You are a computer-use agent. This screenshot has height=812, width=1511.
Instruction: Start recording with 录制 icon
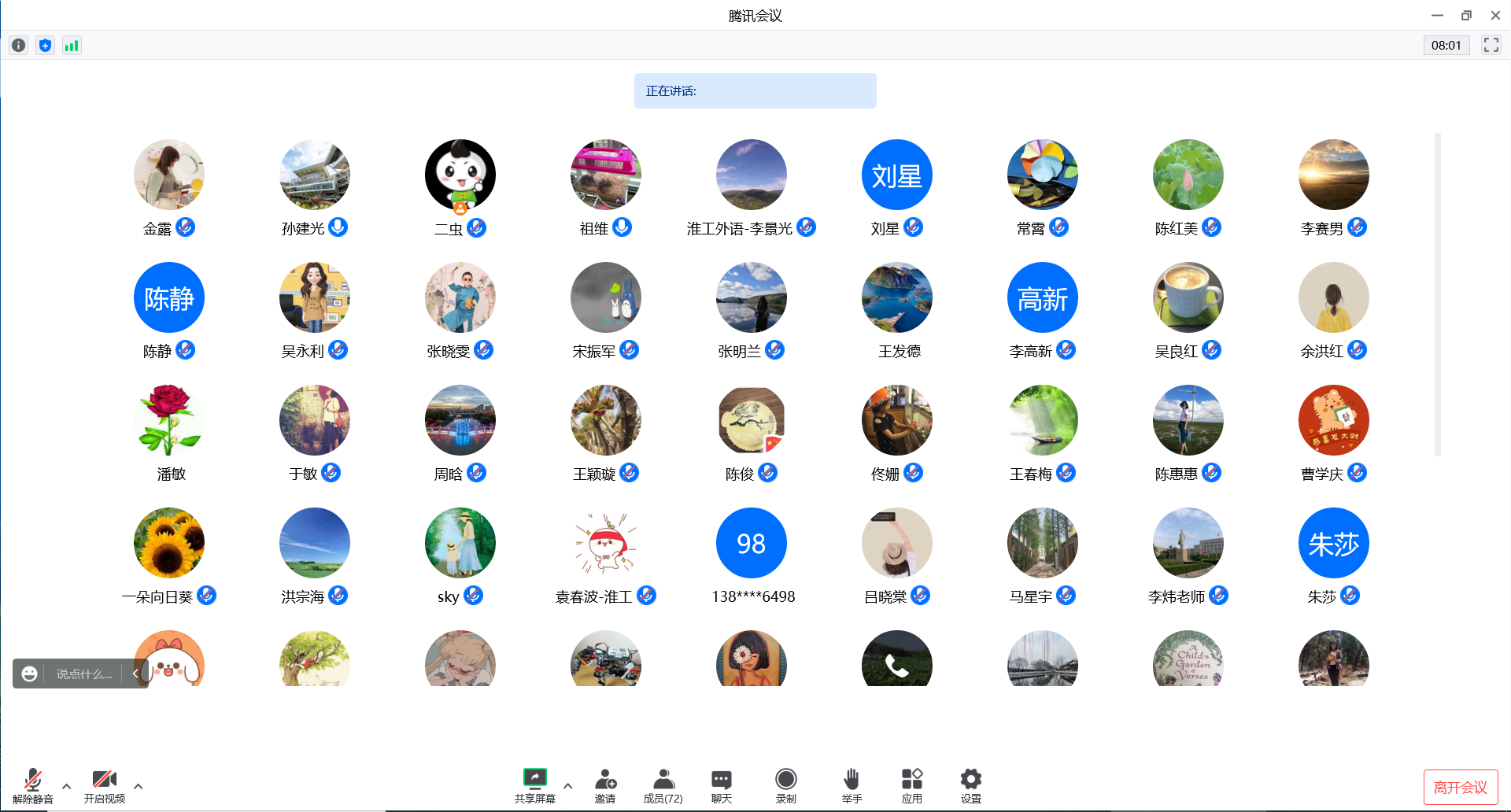785,784
